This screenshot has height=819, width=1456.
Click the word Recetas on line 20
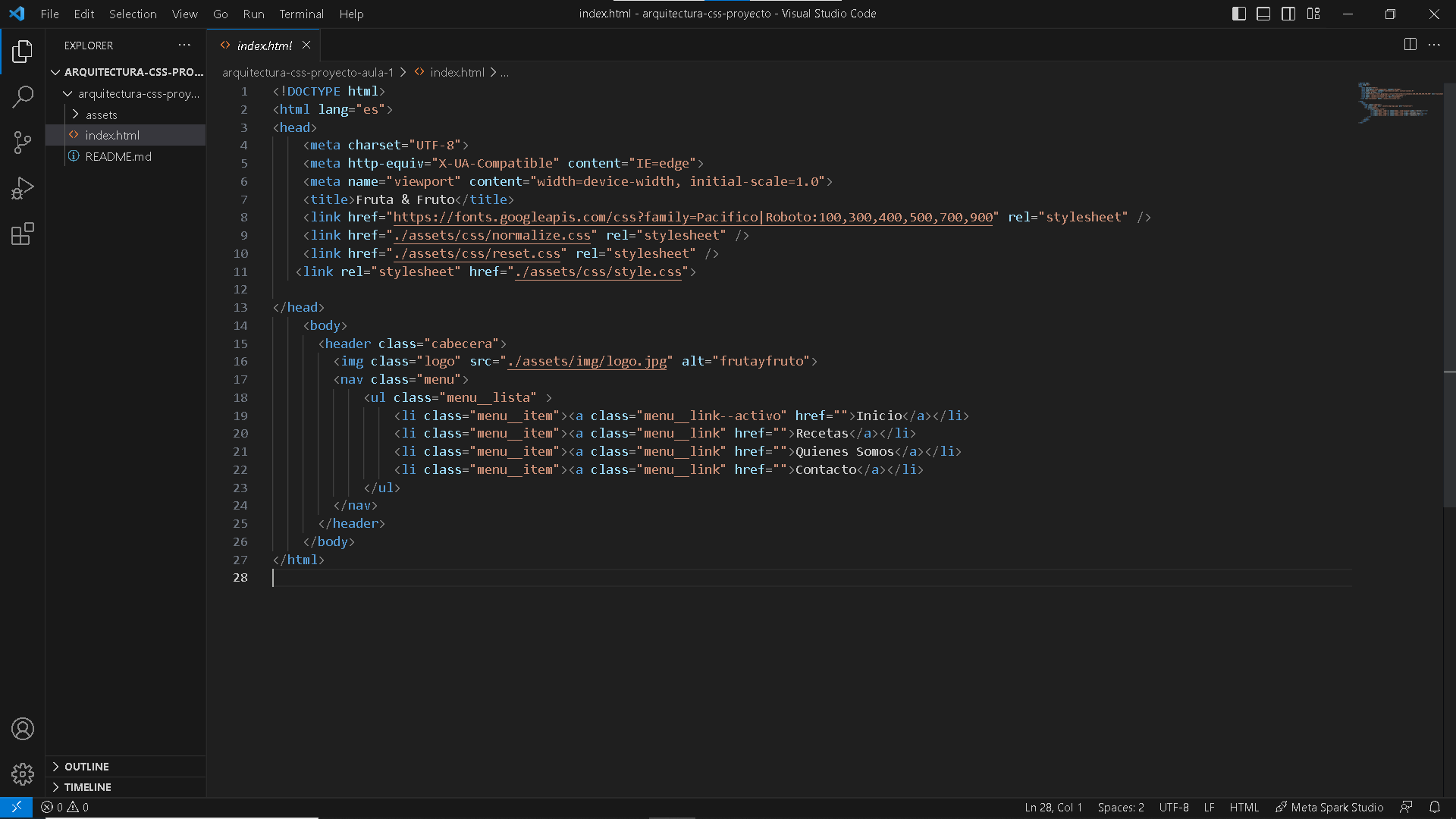tap(822, 434)
